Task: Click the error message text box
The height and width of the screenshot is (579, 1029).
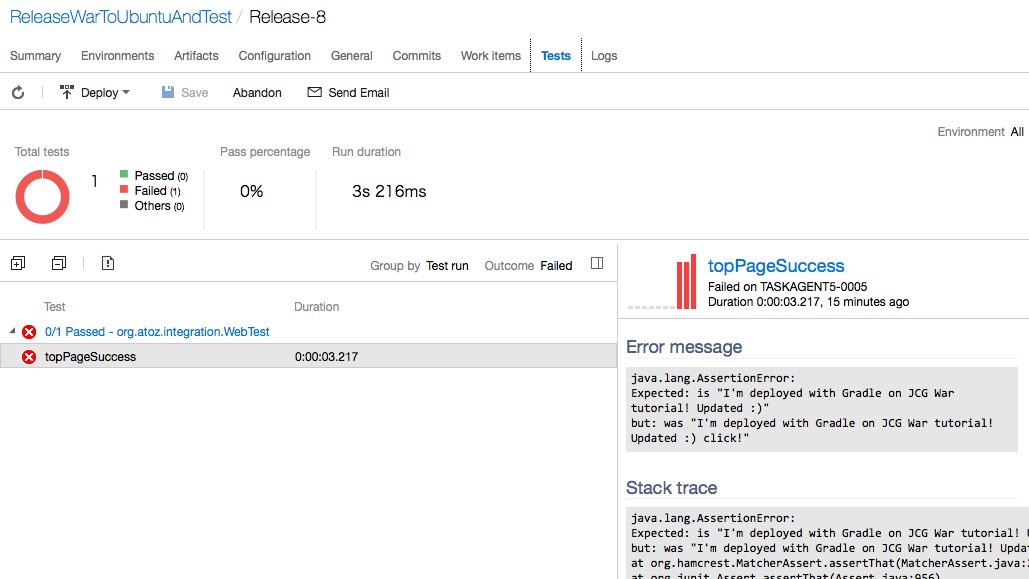Action: click(822, 409)
